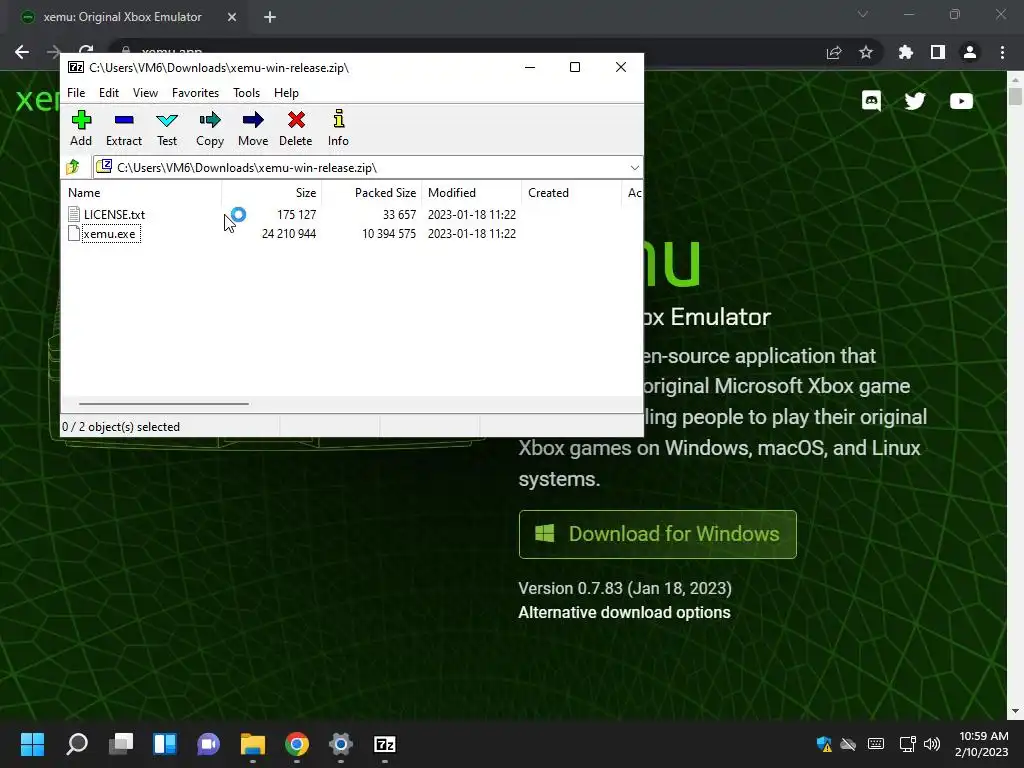Open Chrome tab search chevron
The width and height of the screenshot is (1024, 768).
(x=863, y=14)
